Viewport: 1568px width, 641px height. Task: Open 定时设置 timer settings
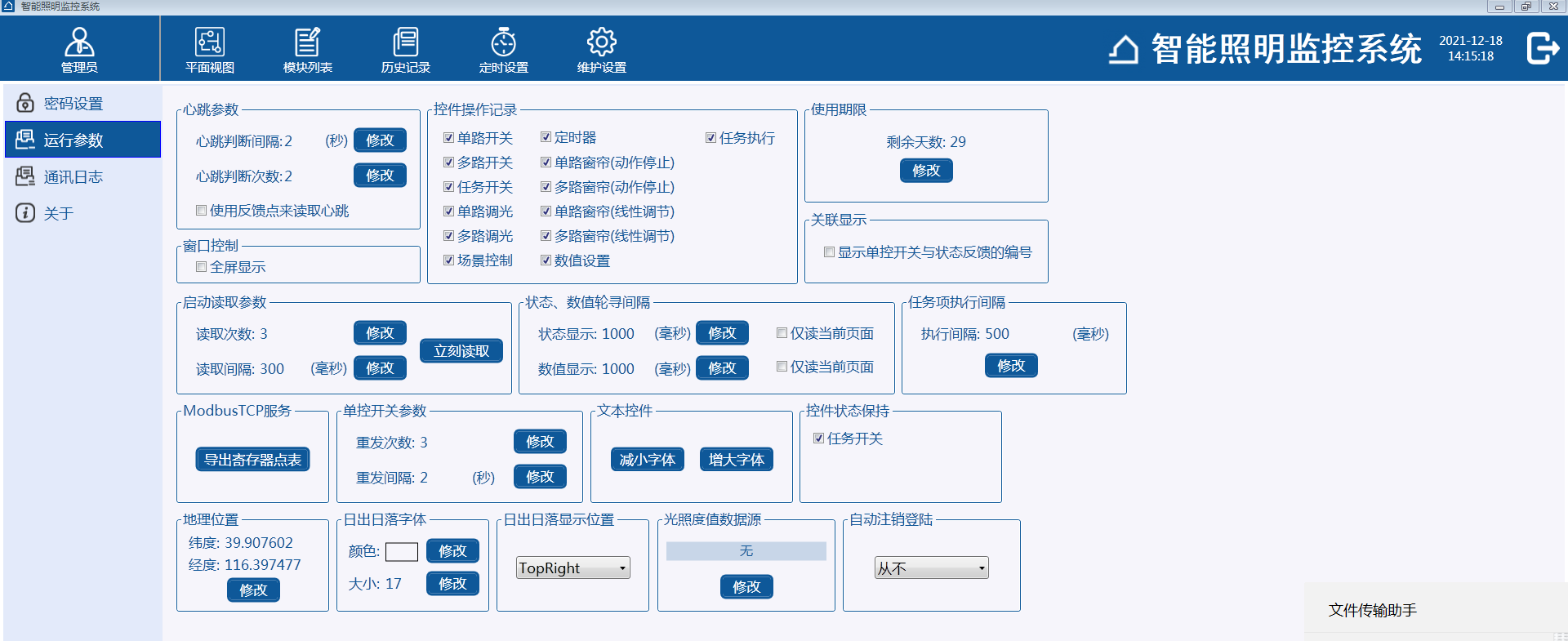point(503,49)
